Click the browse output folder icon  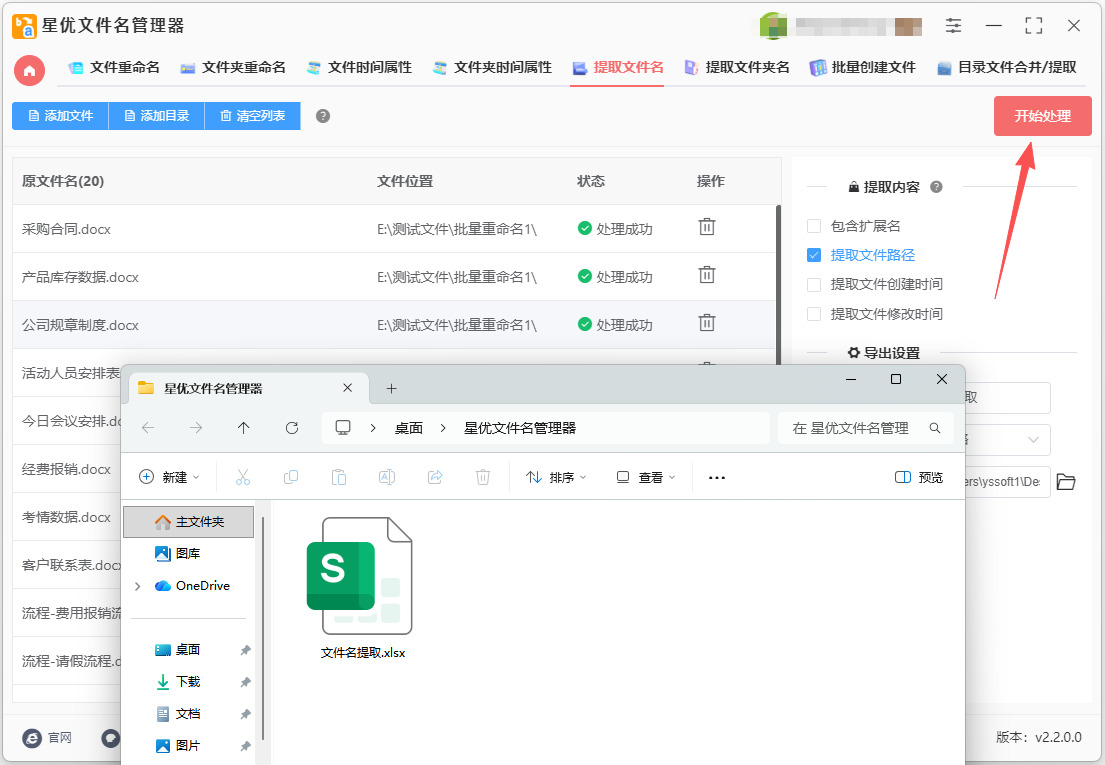pyautogui.click(x=1066, y=482)
